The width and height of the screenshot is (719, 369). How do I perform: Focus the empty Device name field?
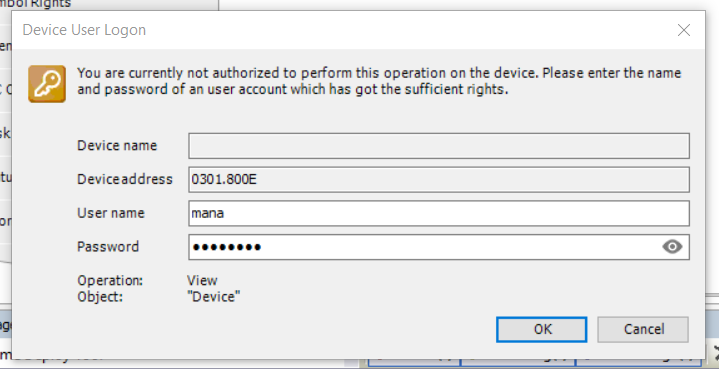439,146
